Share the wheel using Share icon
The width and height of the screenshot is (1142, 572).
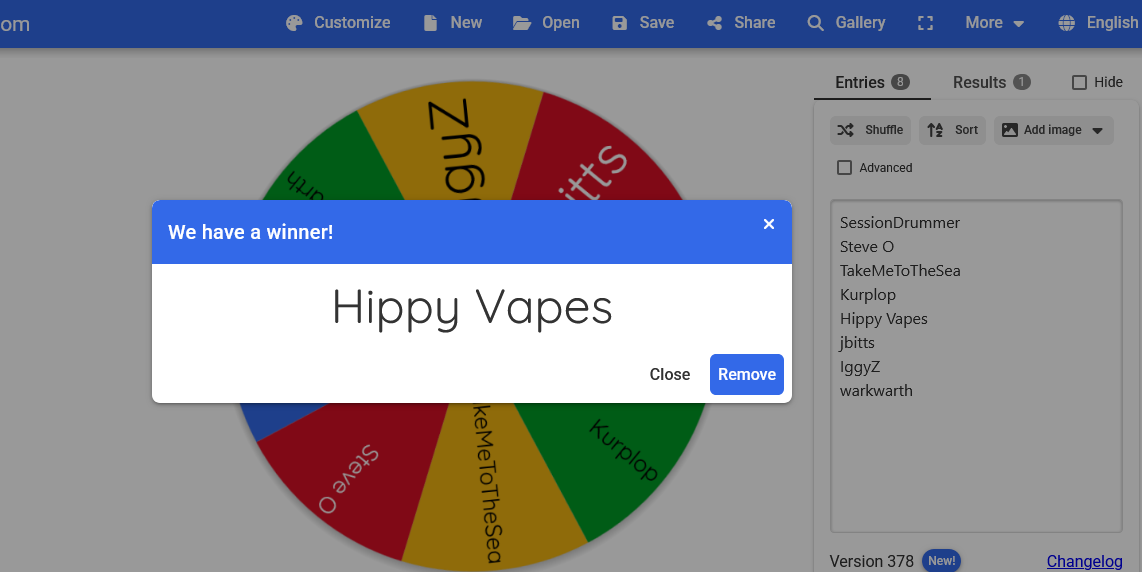pos(715,23)
